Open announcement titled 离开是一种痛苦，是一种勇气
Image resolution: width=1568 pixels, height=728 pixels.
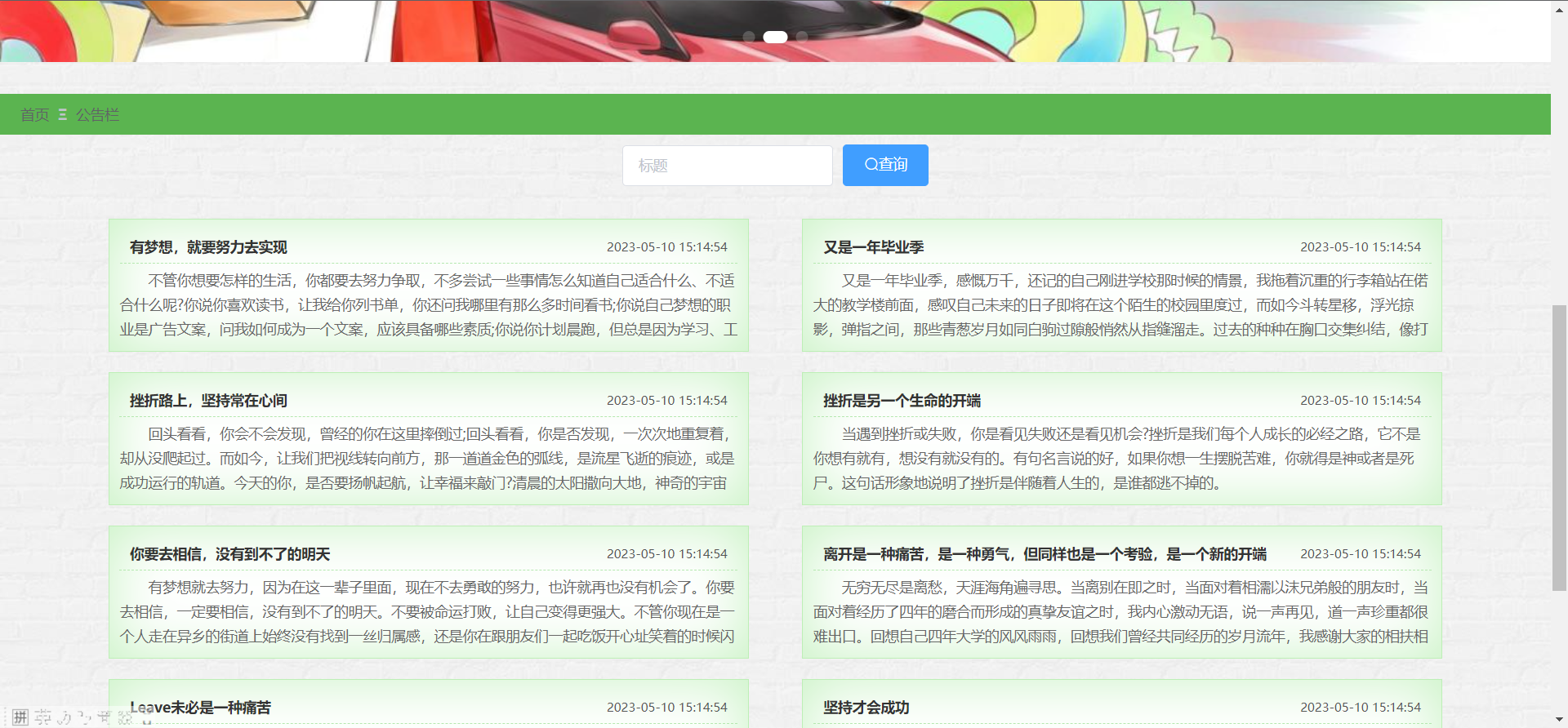(x=1045, y=554)
